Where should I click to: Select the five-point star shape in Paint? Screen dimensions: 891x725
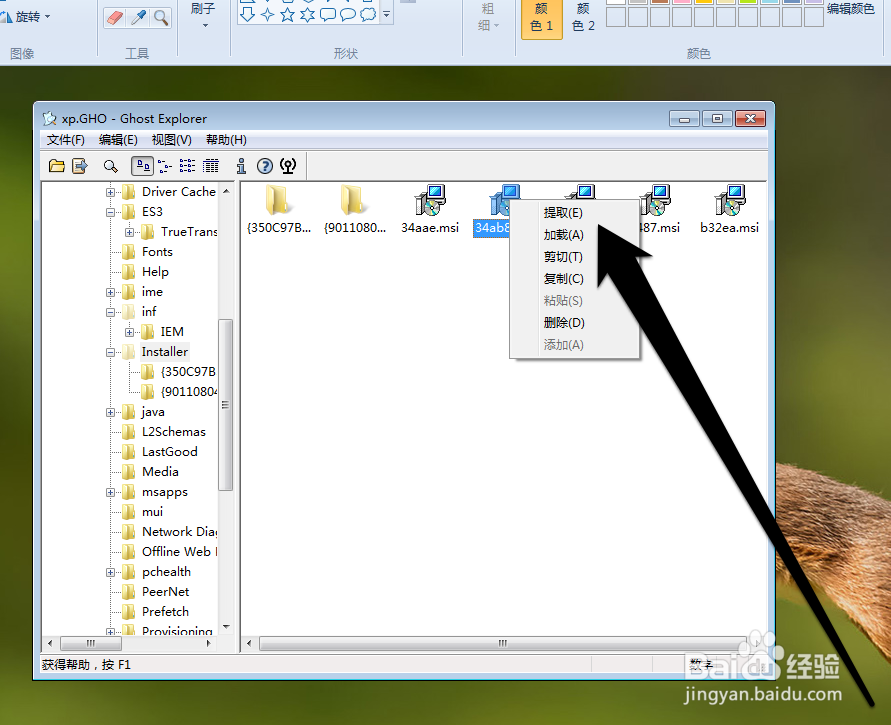point(288,14)
